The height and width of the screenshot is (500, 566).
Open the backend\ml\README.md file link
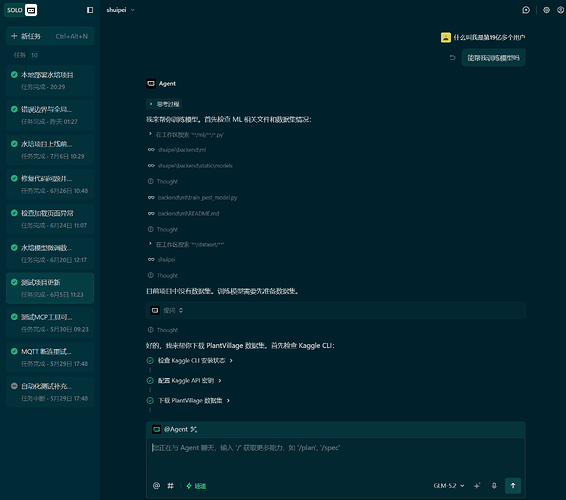point(188,213)
